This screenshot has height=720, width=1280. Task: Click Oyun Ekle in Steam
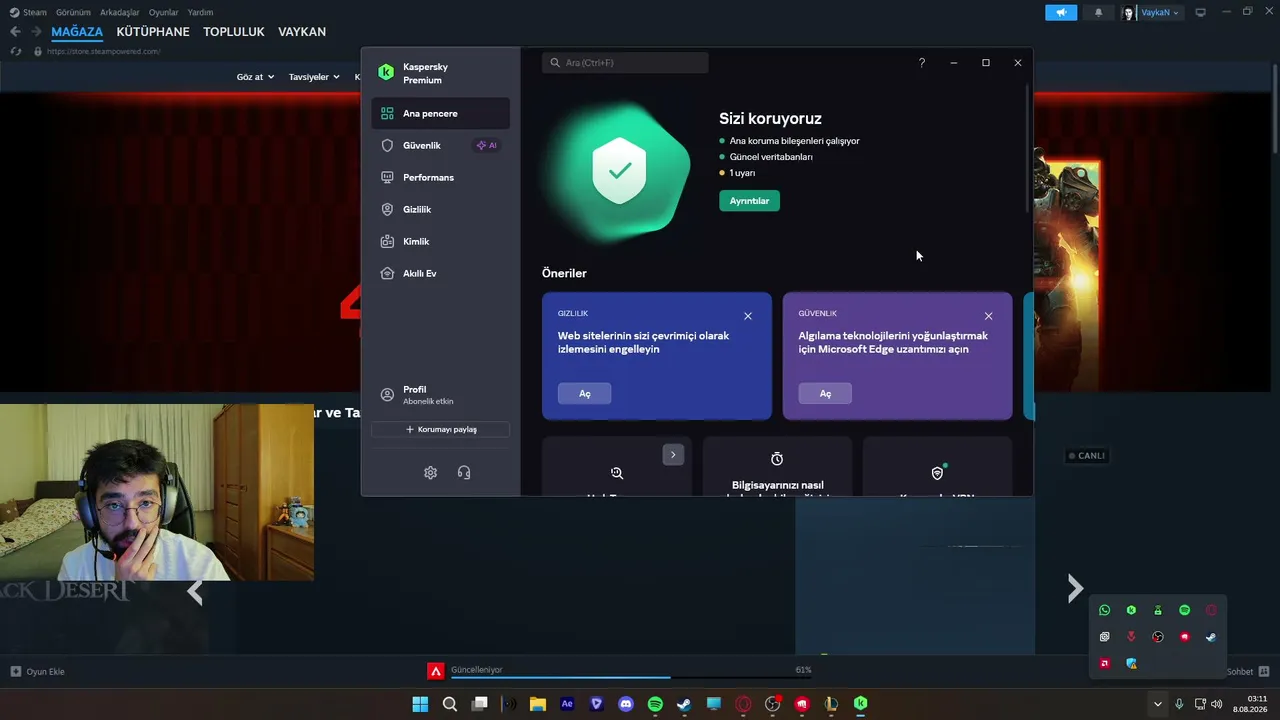coord(38,672)
